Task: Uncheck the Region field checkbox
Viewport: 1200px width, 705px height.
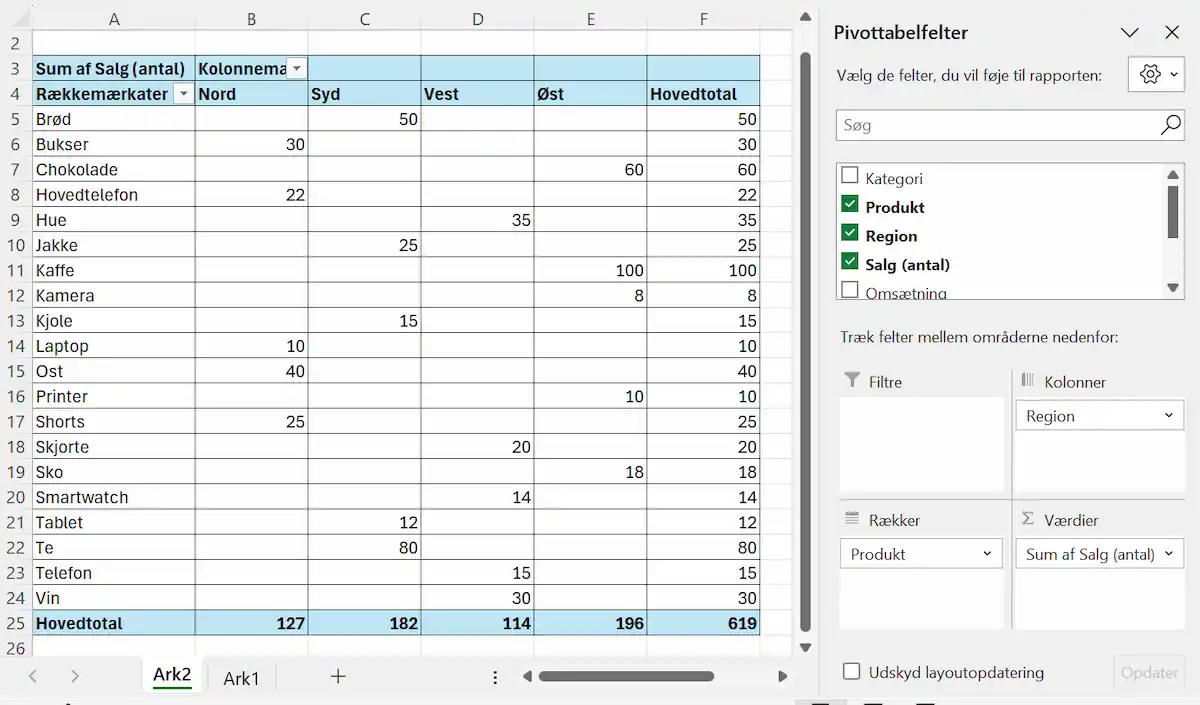Action: pos(850,234)
